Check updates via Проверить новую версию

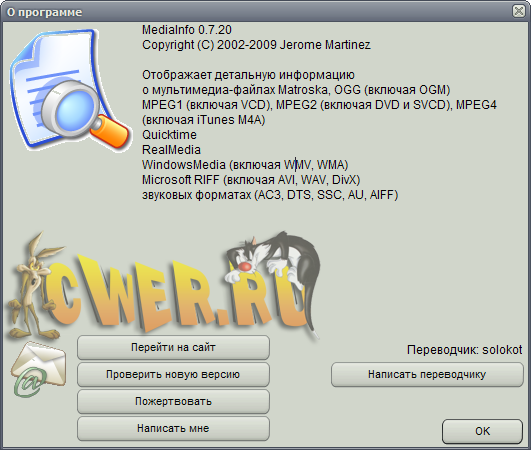(173, 374)
